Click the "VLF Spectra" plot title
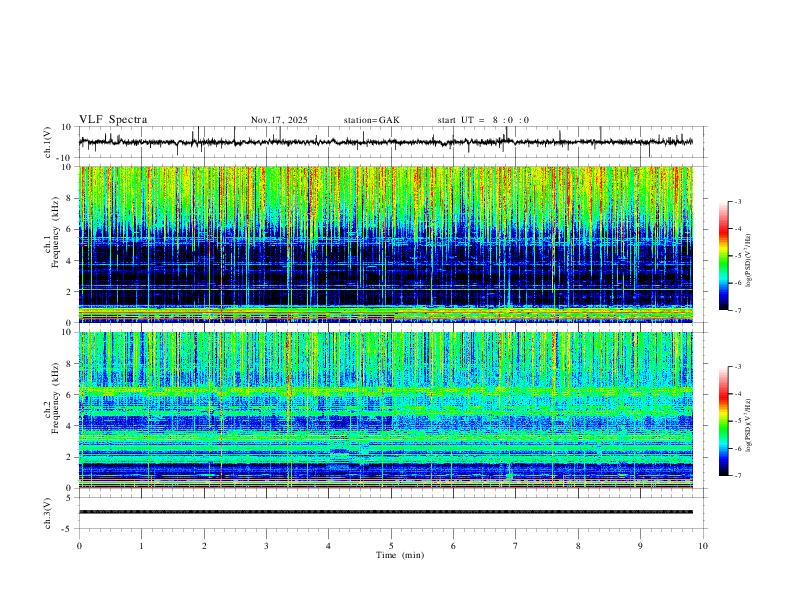The width and height of the screenshot is (792, 612). (x=113, y=120)
